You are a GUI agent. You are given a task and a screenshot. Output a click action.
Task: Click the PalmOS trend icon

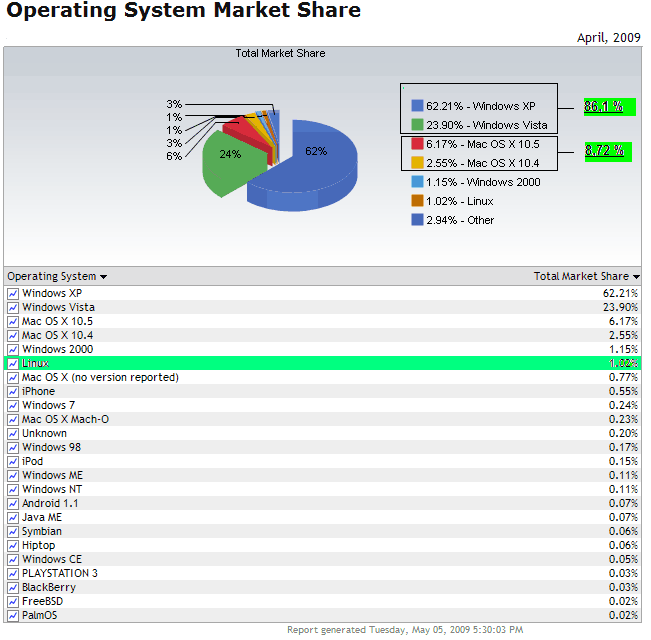point(13,616)
